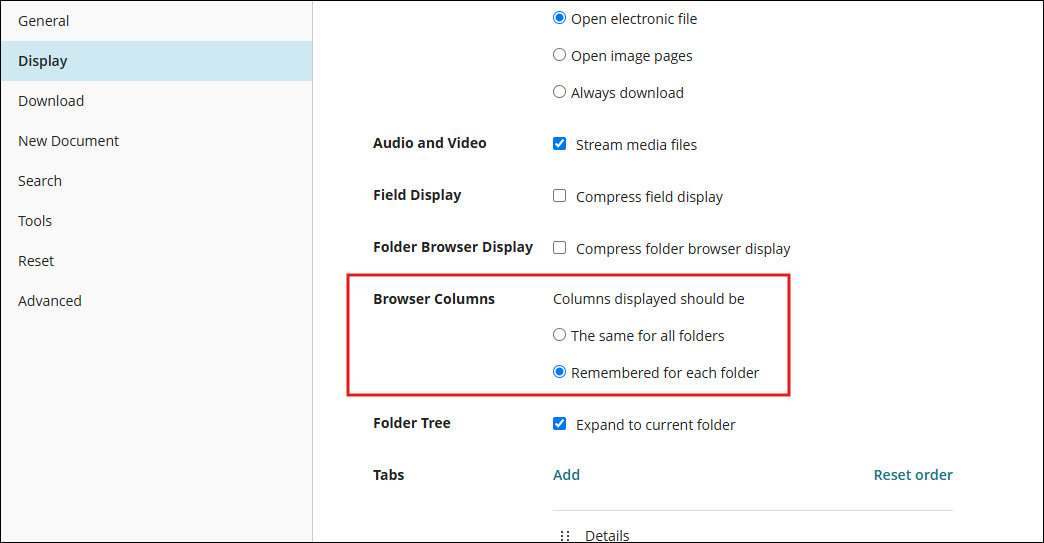The width and height of the screenshot is (1044, 543).
Task: Go to the Download settings section
Action: tap(156, 101)
